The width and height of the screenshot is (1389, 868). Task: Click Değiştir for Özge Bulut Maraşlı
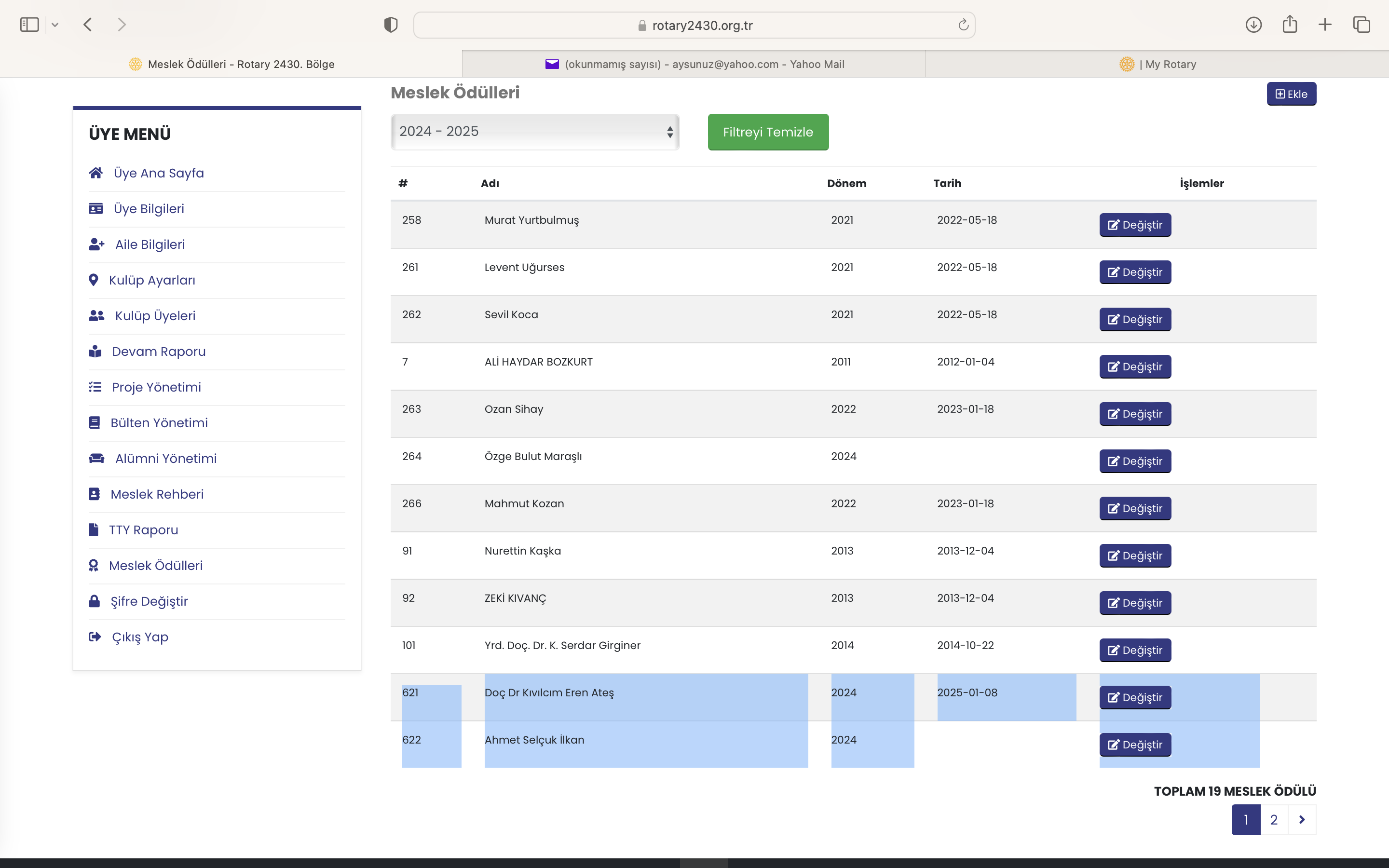1135,461
